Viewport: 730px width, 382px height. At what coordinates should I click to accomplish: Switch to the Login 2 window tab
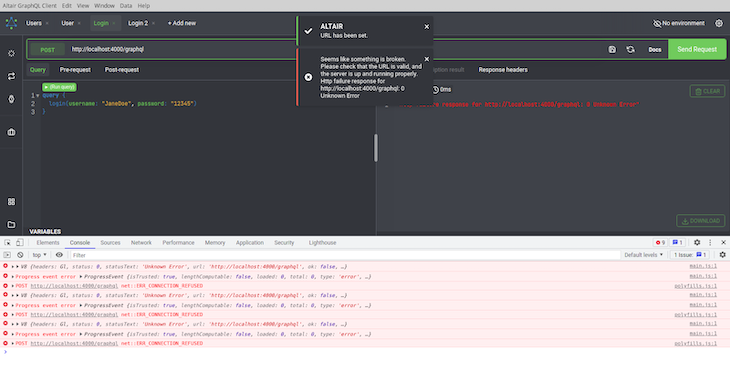(x=138, y=23)
